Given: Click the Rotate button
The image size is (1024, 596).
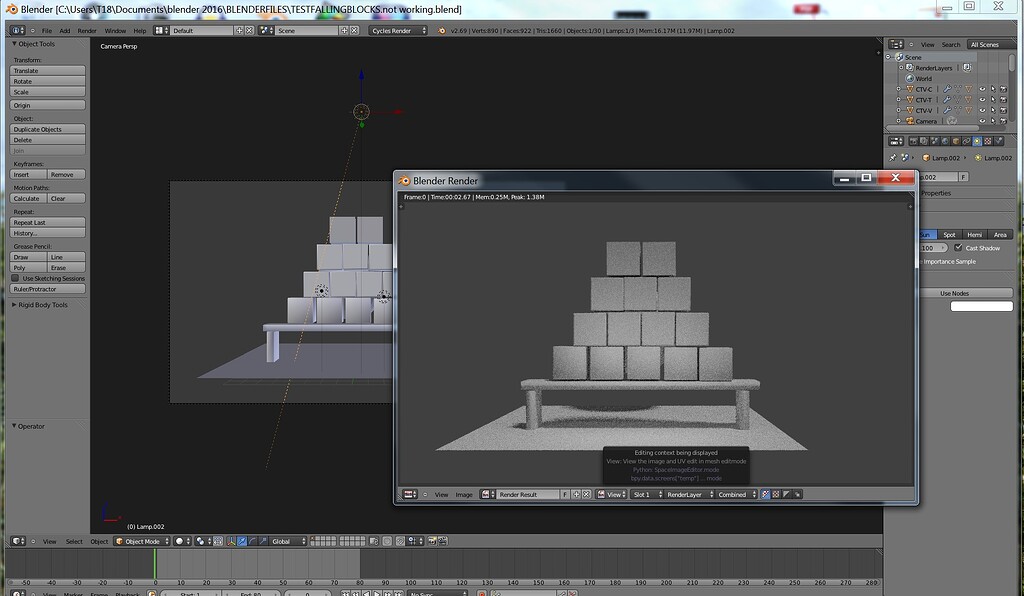Looking at the screenshot, I should tap(47, 81).
